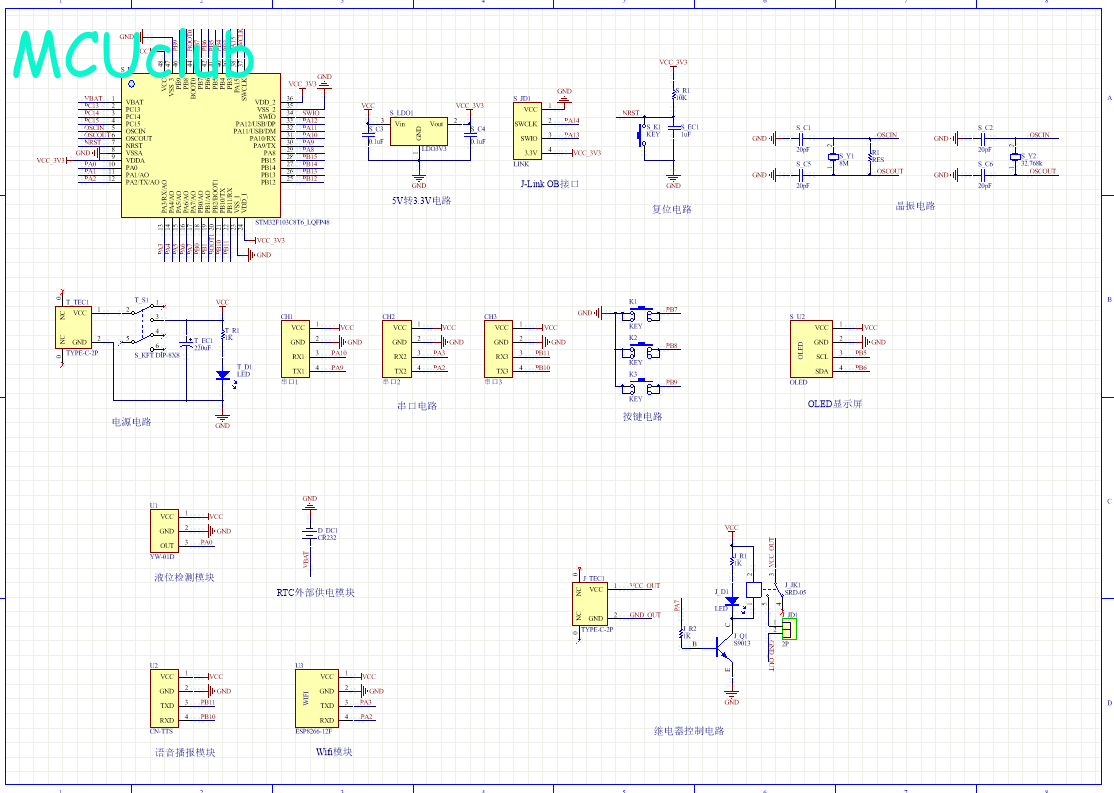Click the '语音播报模块' caption
Screen dimensions: 1114x793
click(185, 752)
